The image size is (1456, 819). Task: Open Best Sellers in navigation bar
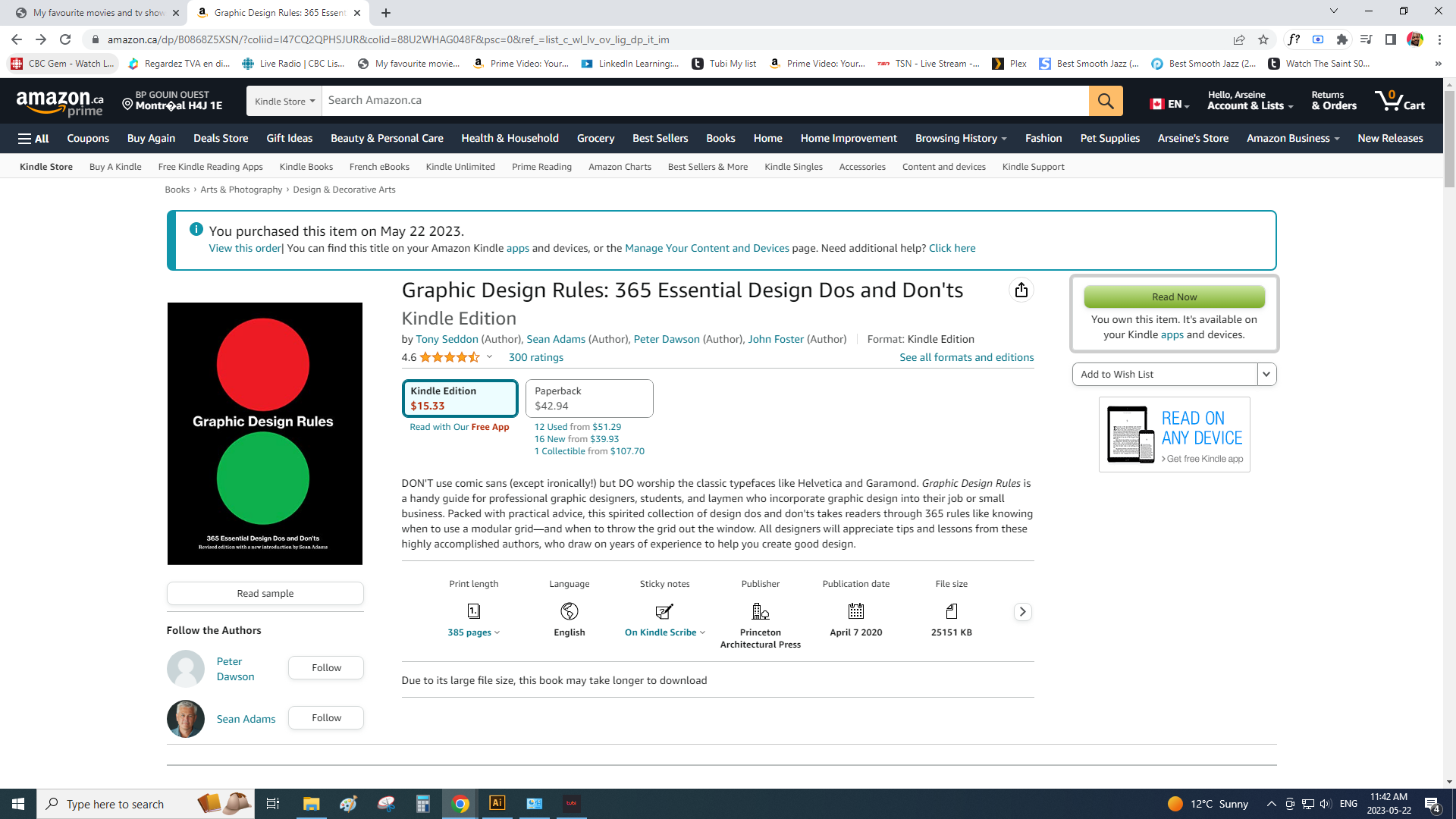coord(660,139)
